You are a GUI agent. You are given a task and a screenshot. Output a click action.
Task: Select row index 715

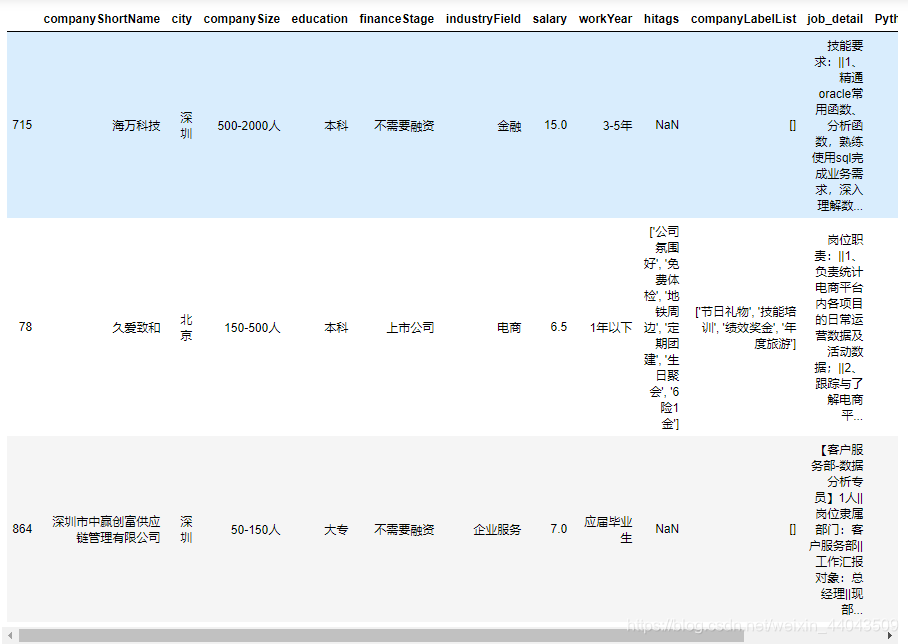pyautogui.click(x=22, y=125)
